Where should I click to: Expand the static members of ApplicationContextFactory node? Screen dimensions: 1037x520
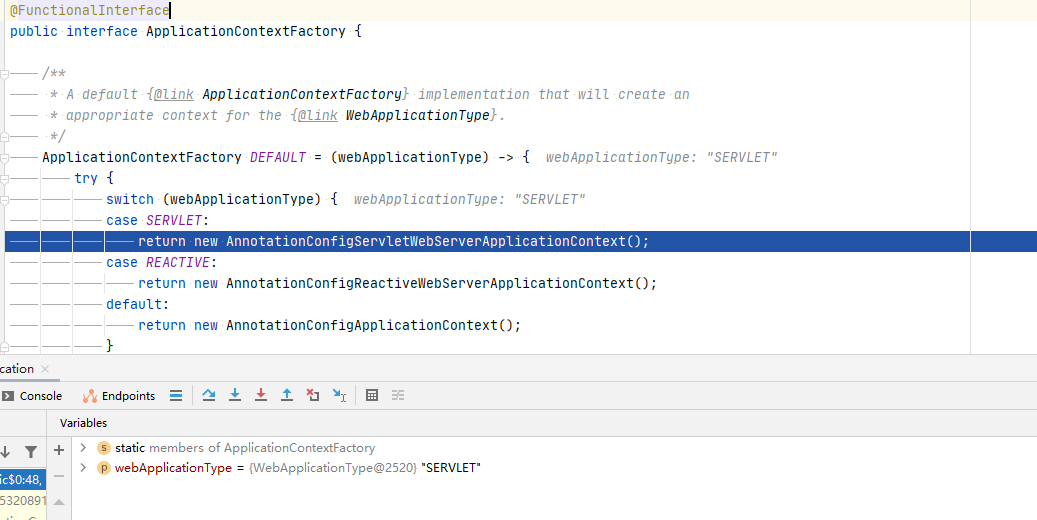point(83,448)
